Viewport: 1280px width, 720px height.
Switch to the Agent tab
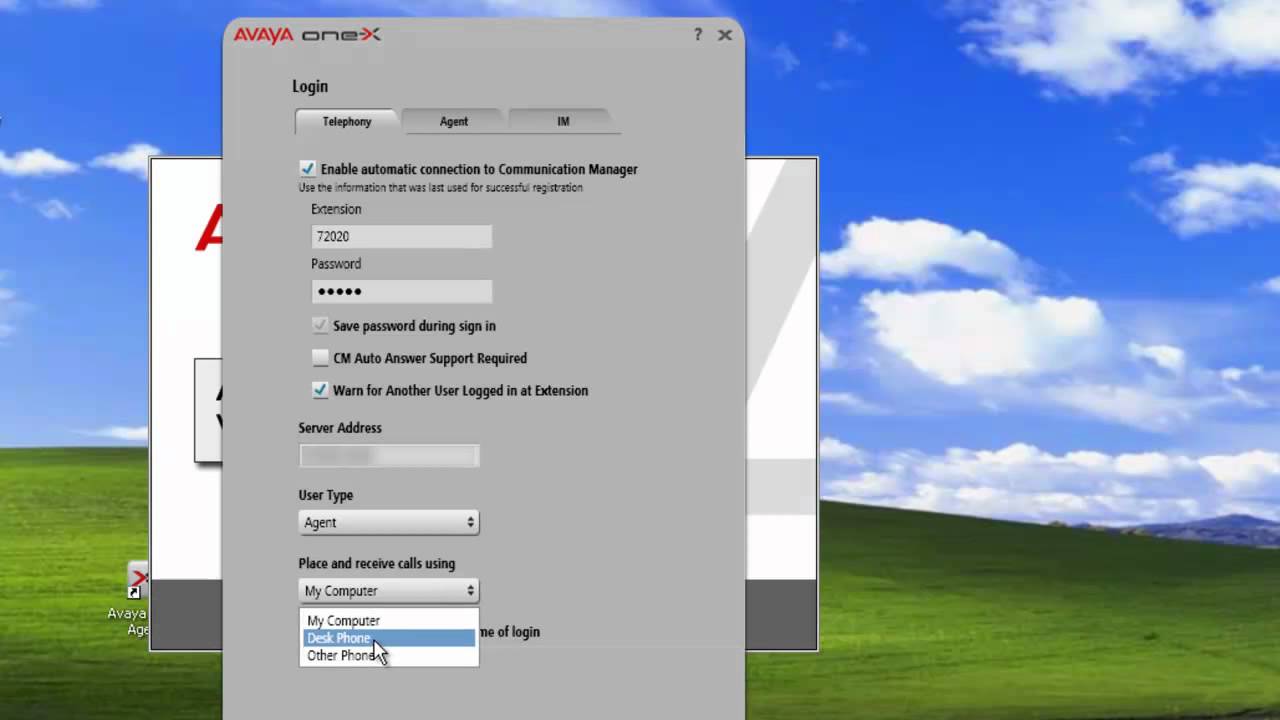coord(453,121)
